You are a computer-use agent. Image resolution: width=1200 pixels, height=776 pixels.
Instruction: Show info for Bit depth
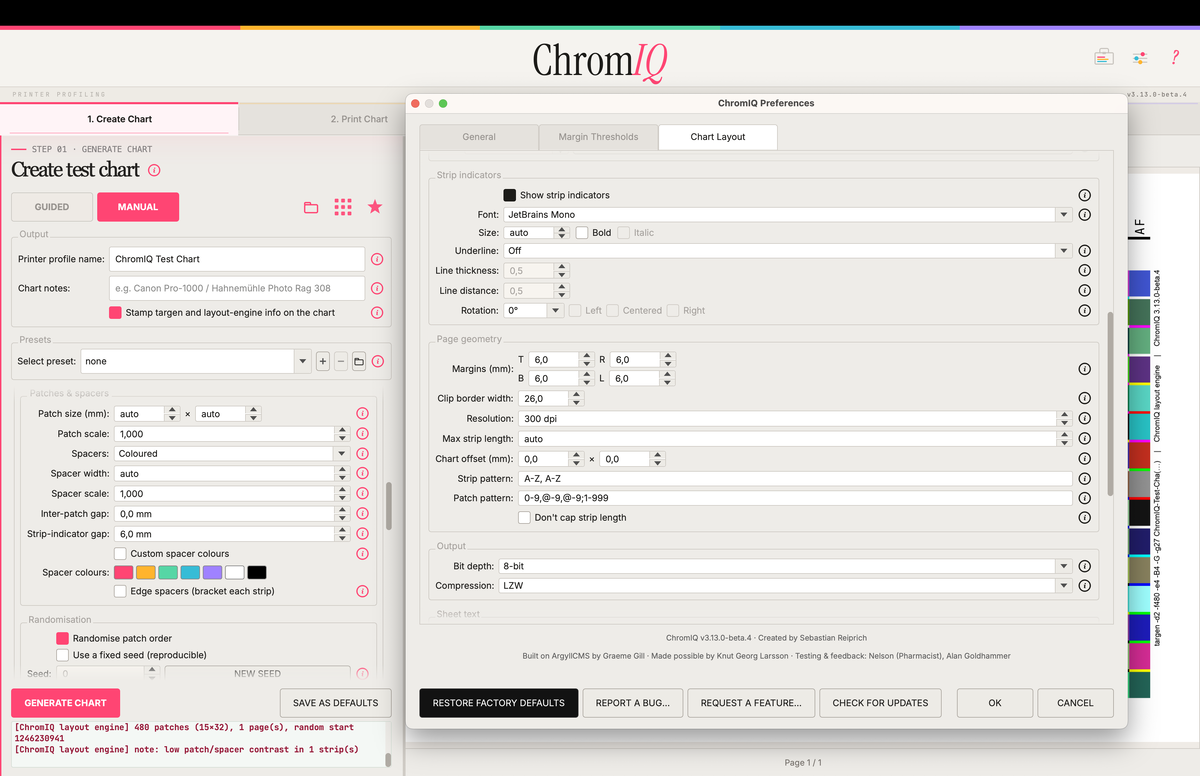[1084, 566]
